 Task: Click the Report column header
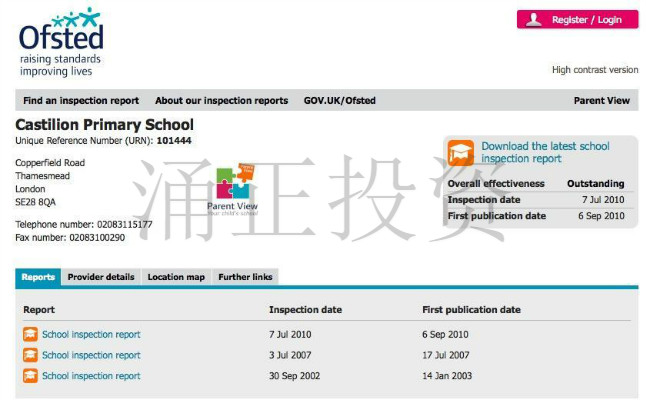coord(39,310)
